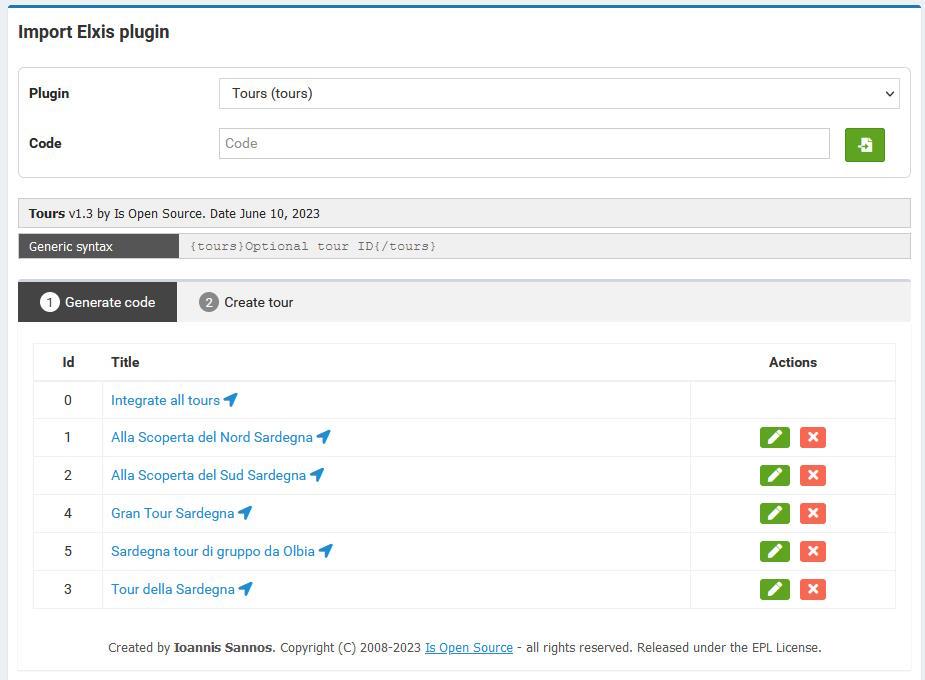Delete the Alla Scoperta del Nord Sardegna tour
This screenshot has height=680, width=925.
[812, 438]
